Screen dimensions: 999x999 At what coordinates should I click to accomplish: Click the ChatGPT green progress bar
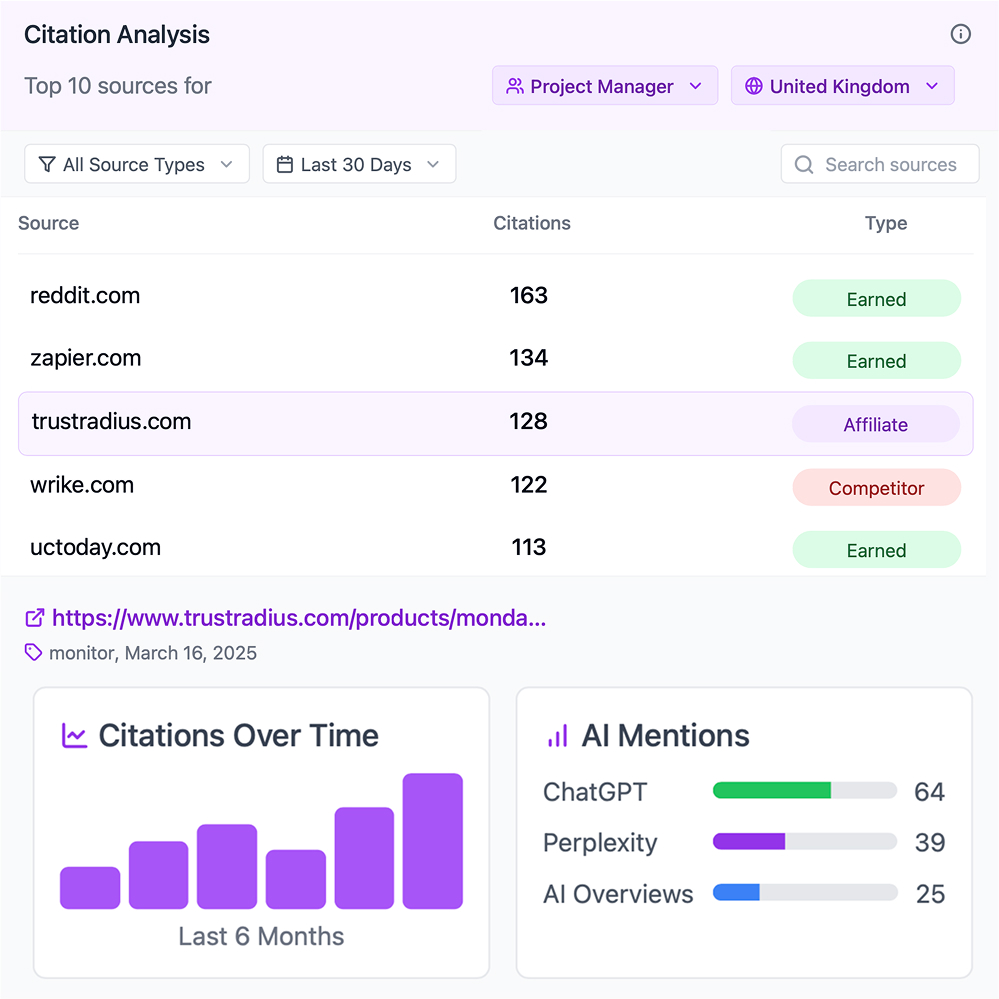tap(771, 791)
